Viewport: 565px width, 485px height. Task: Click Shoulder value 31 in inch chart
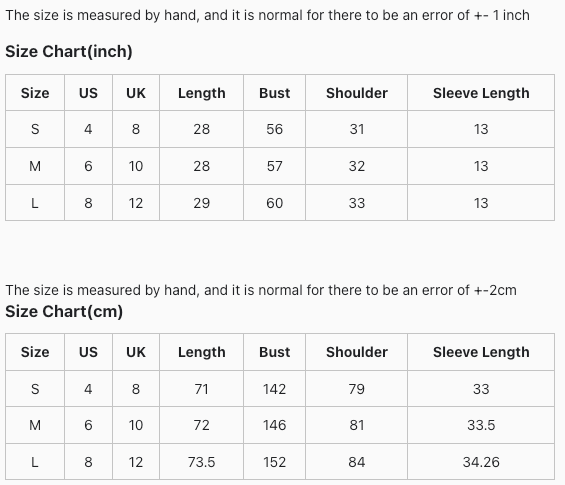357,129
